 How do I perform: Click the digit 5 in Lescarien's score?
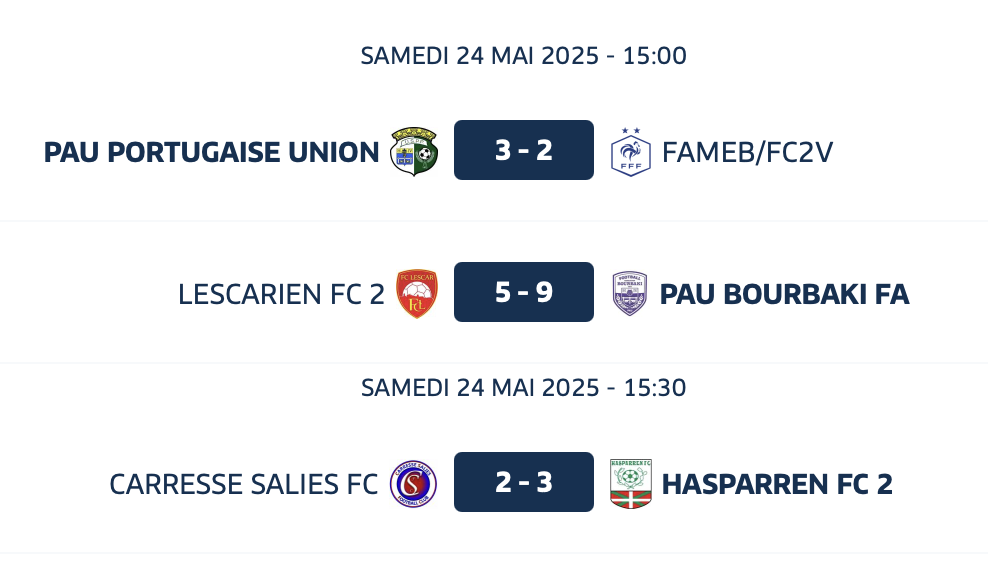click(502, 292)
